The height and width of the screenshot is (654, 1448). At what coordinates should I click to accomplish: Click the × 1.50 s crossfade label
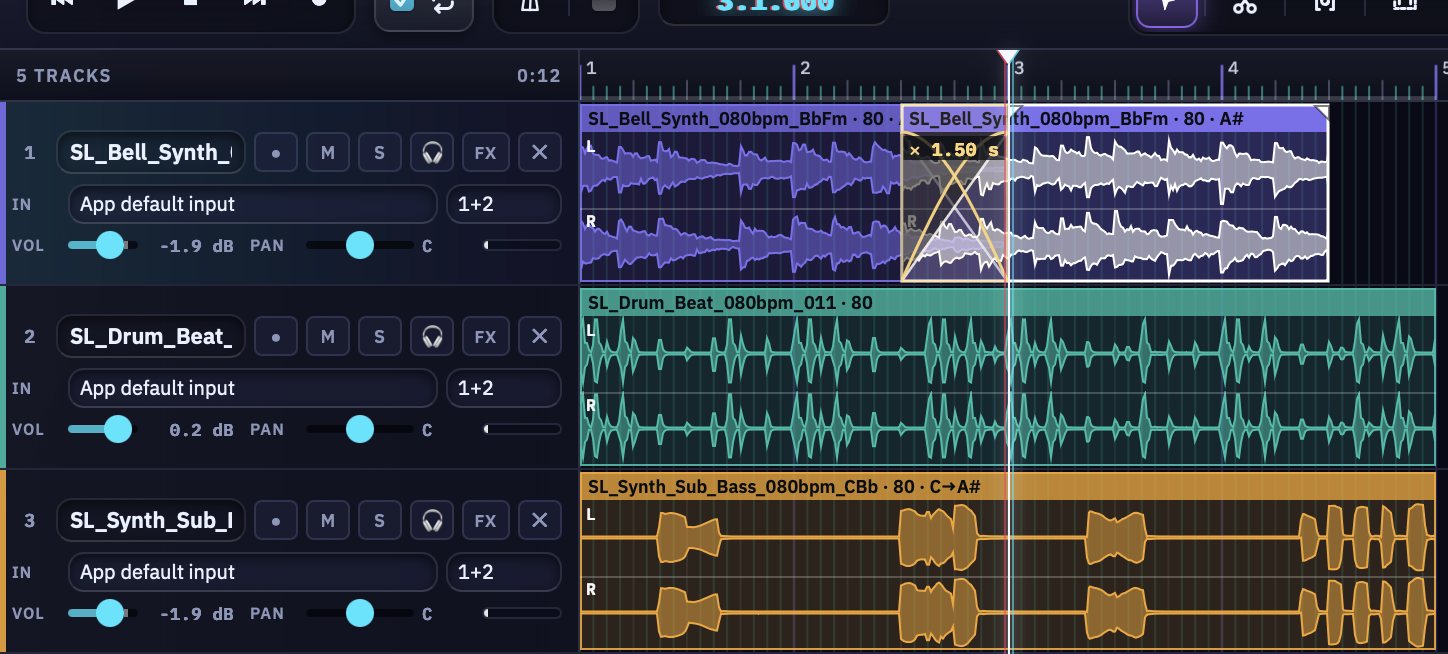click(952, 149)
